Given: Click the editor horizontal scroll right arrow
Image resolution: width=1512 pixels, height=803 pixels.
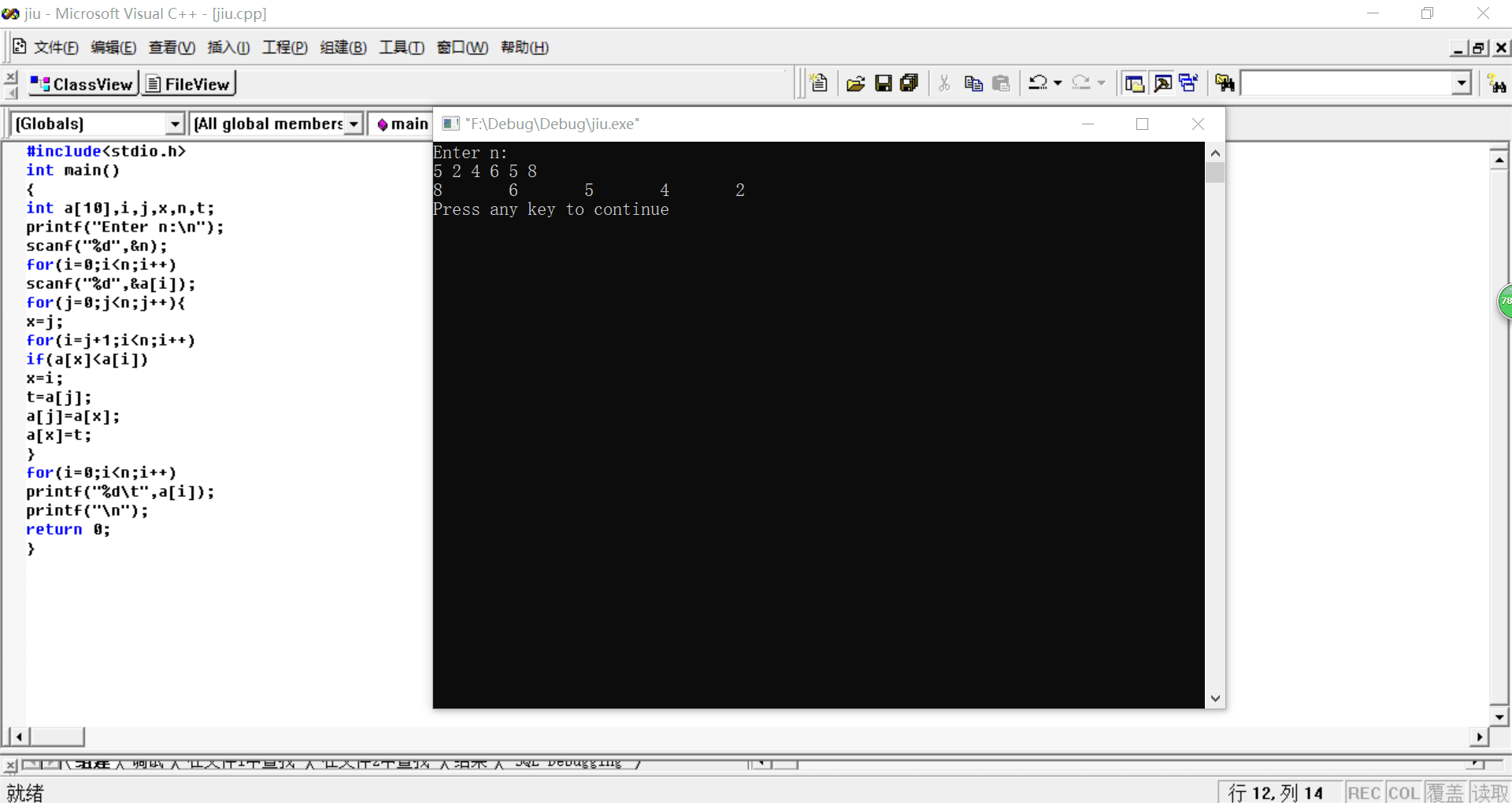Looking at the screenshot, I should (1479, 737).
